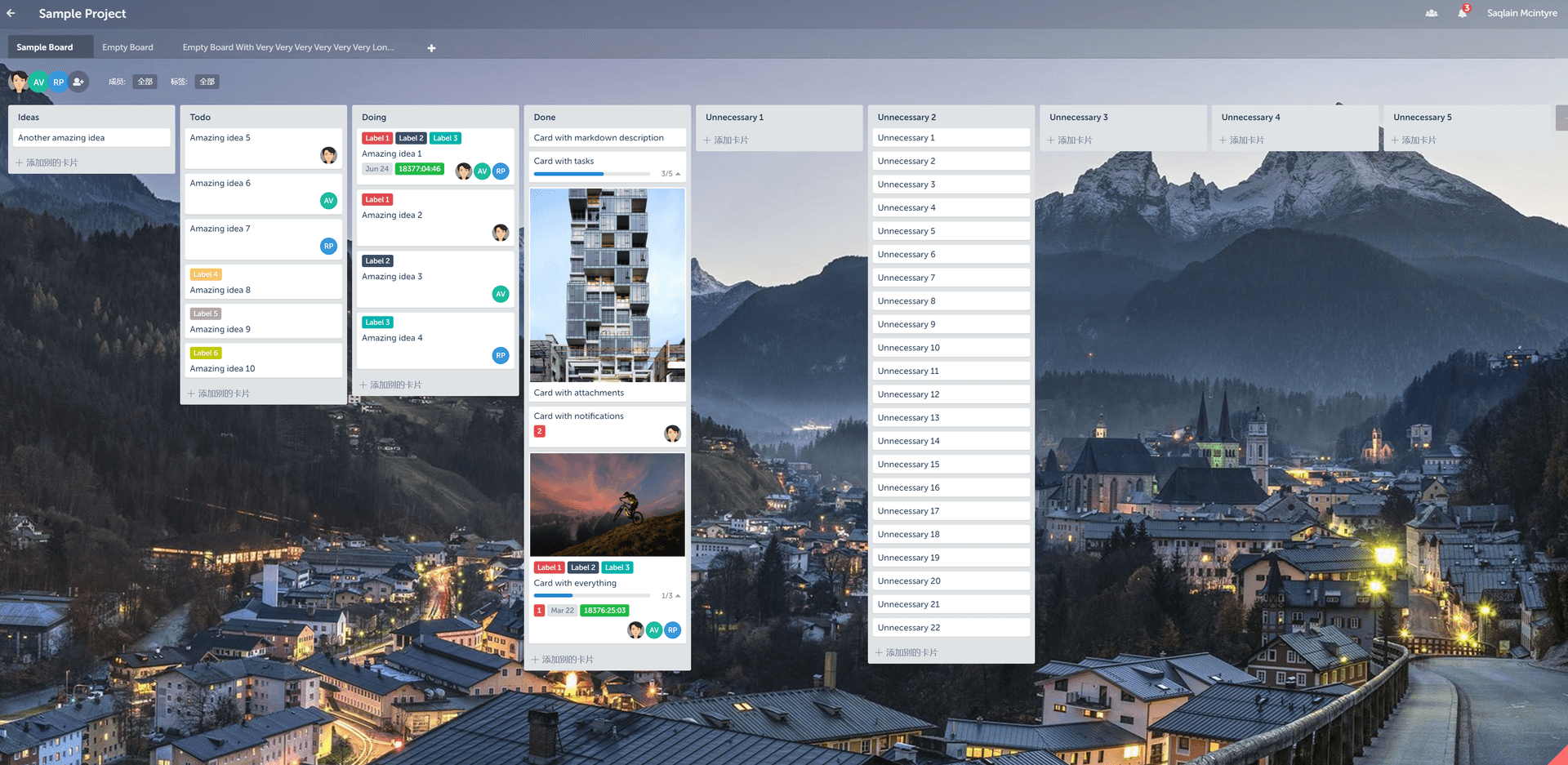Add another card to the Todo list

pyautogui.click(x=219, y=394)
